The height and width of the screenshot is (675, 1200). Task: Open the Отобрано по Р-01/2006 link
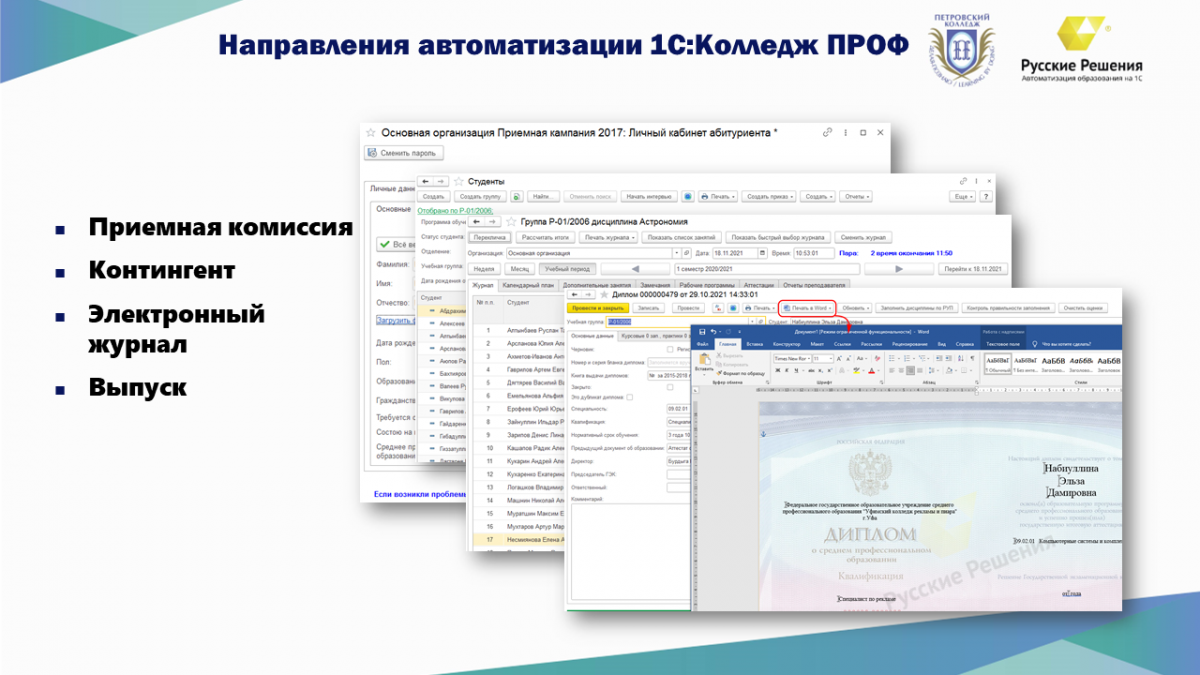(x=455, y=211)
